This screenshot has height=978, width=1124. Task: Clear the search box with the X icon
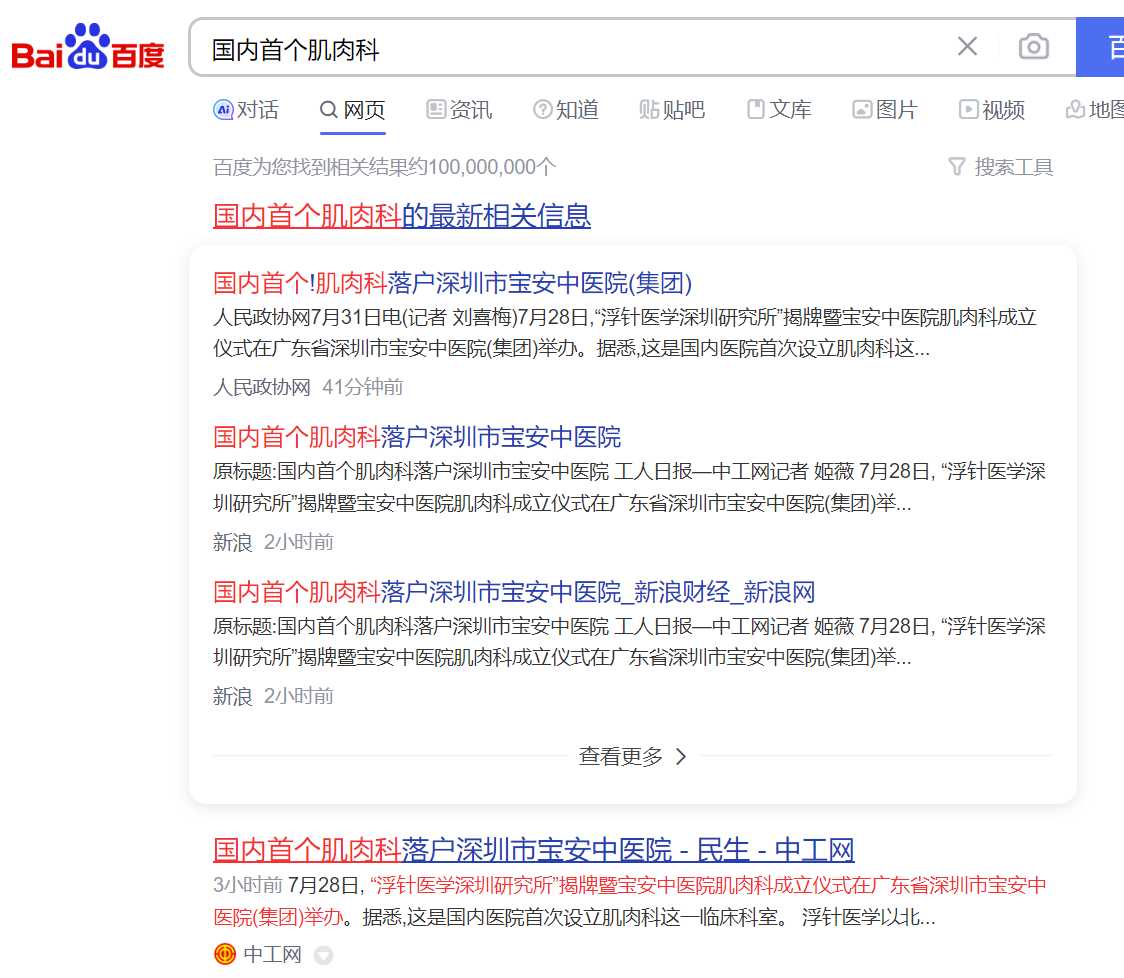(967, 47)
